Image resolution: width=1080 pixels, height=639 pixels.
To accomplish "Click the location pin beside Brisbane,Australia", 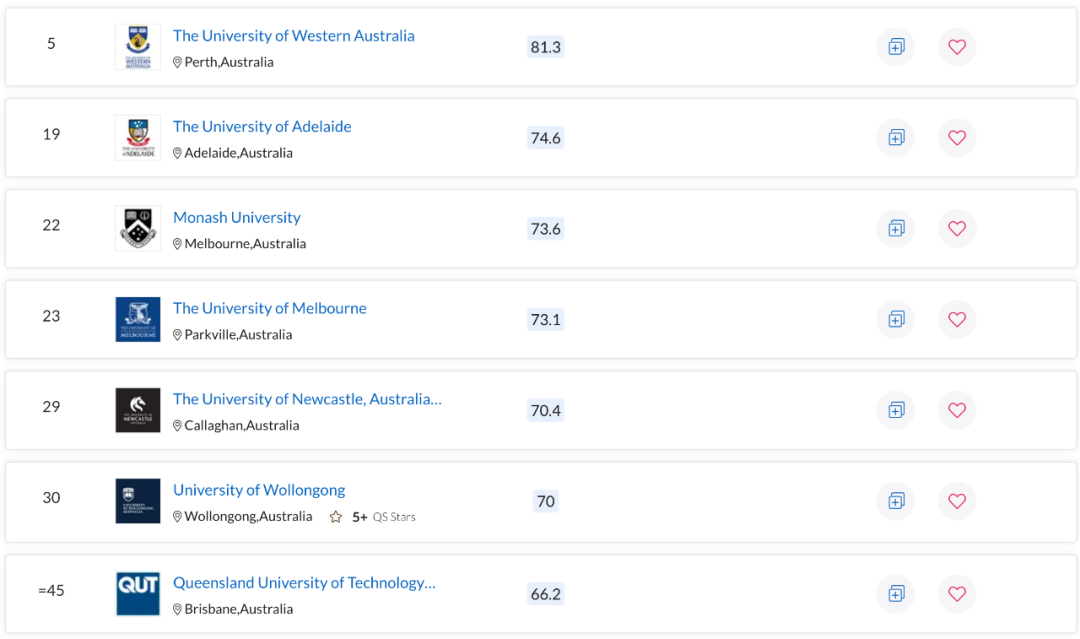I will [178, 608].
